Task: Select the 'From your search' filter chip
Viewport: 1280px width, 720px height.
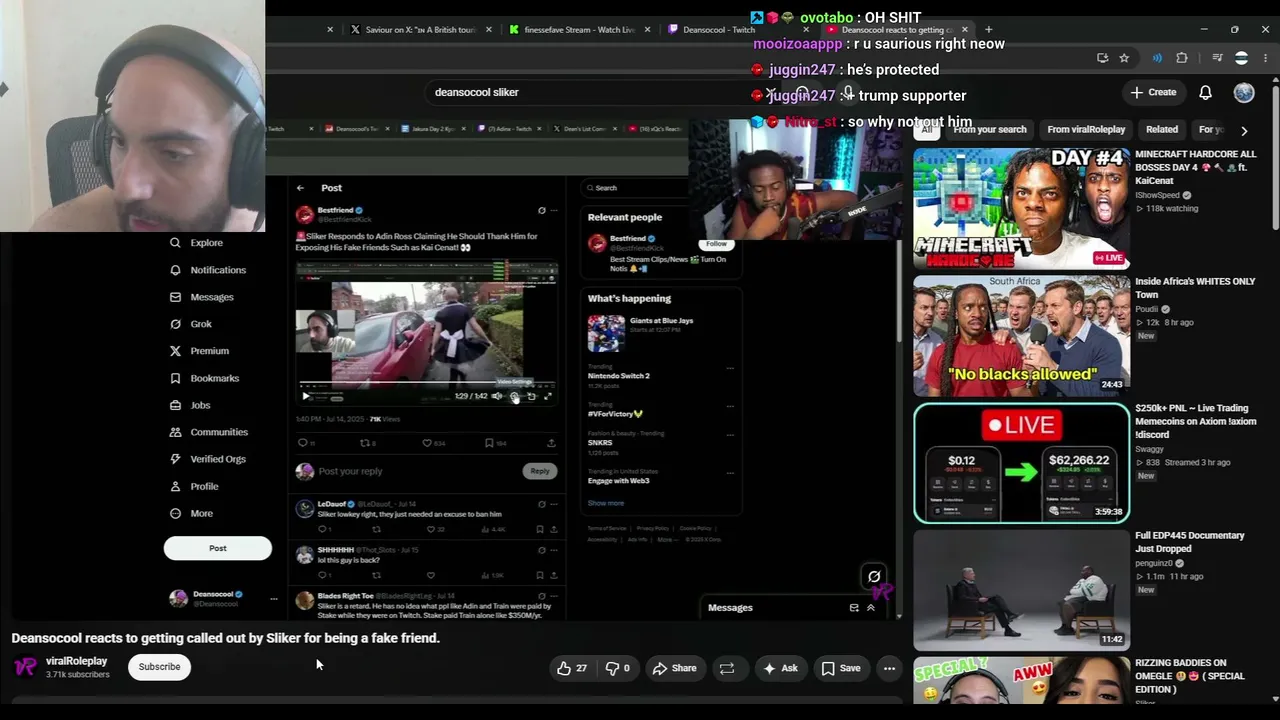Action: click(990, 130)
